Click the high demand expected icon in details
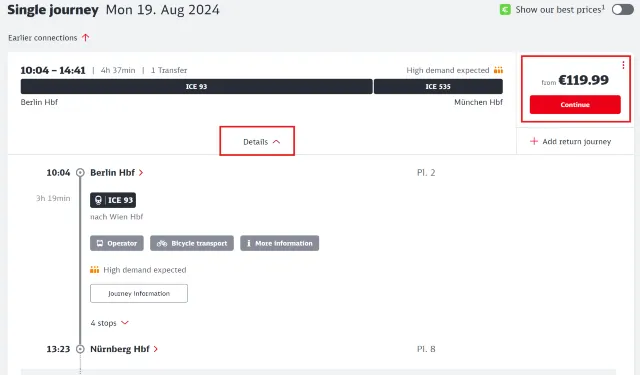Viewport: 640px width, 375px height. (94, 270)
